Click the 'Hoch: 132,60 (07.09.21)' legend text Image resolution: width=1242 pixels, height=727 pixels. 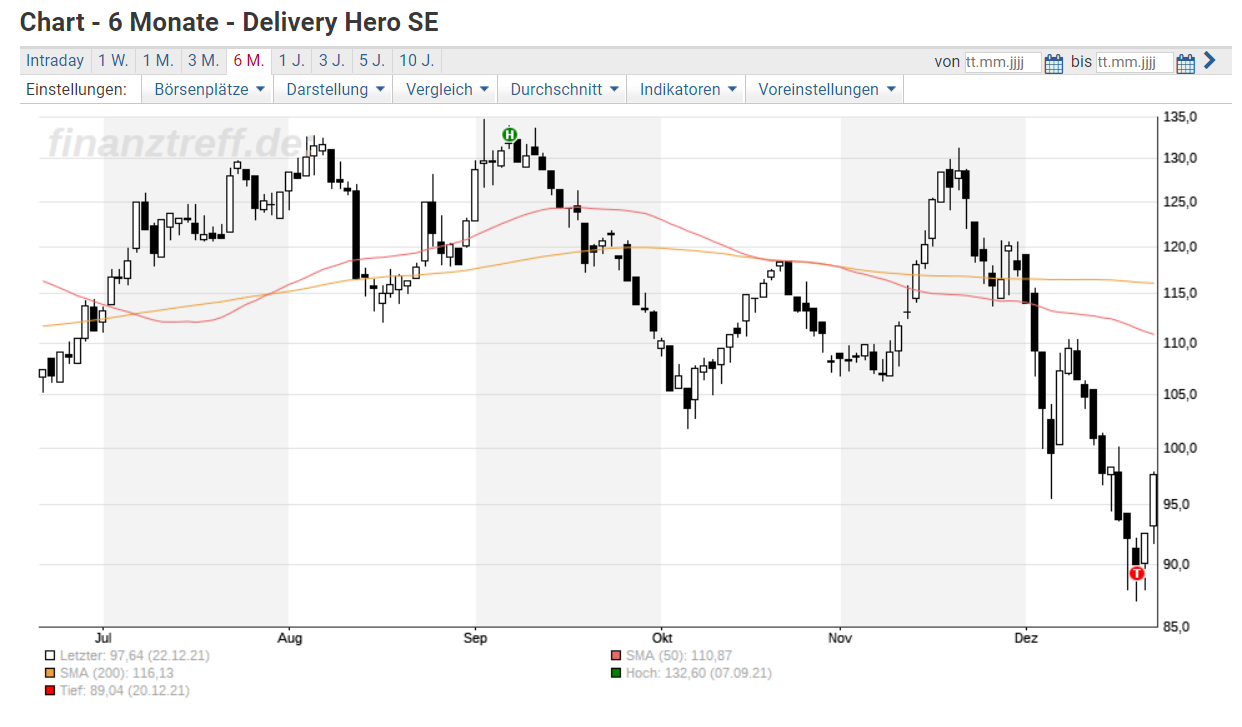point(698,673)
